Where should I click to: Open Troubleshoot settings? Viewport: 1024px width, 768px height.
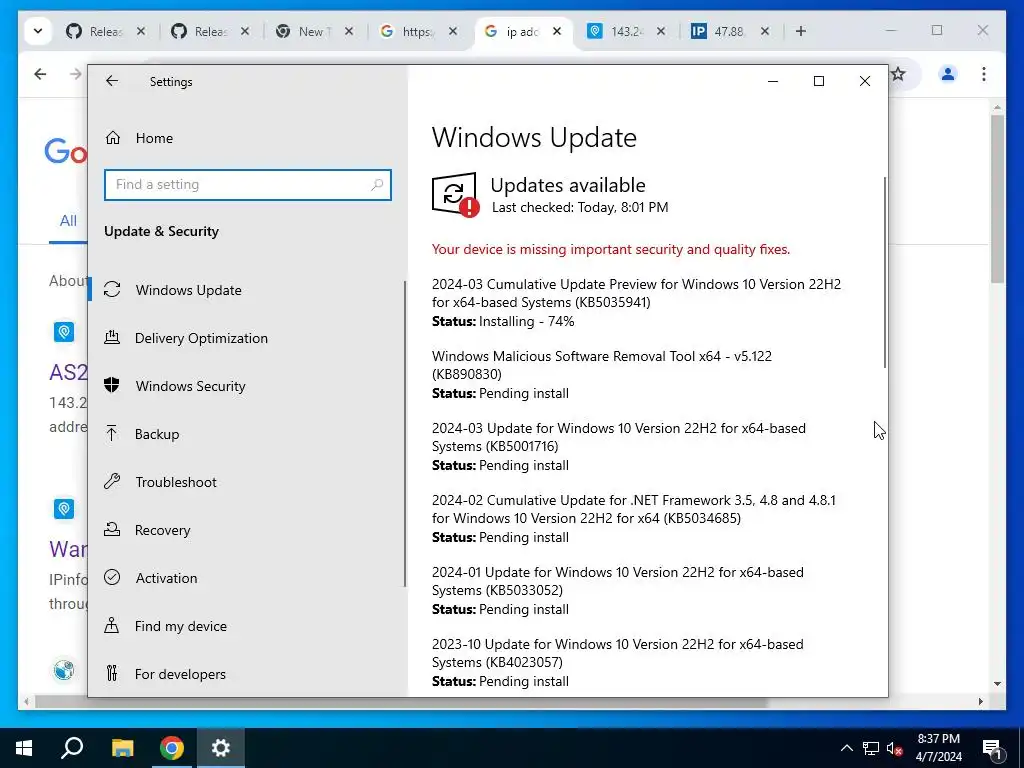(x=176, y=482)
